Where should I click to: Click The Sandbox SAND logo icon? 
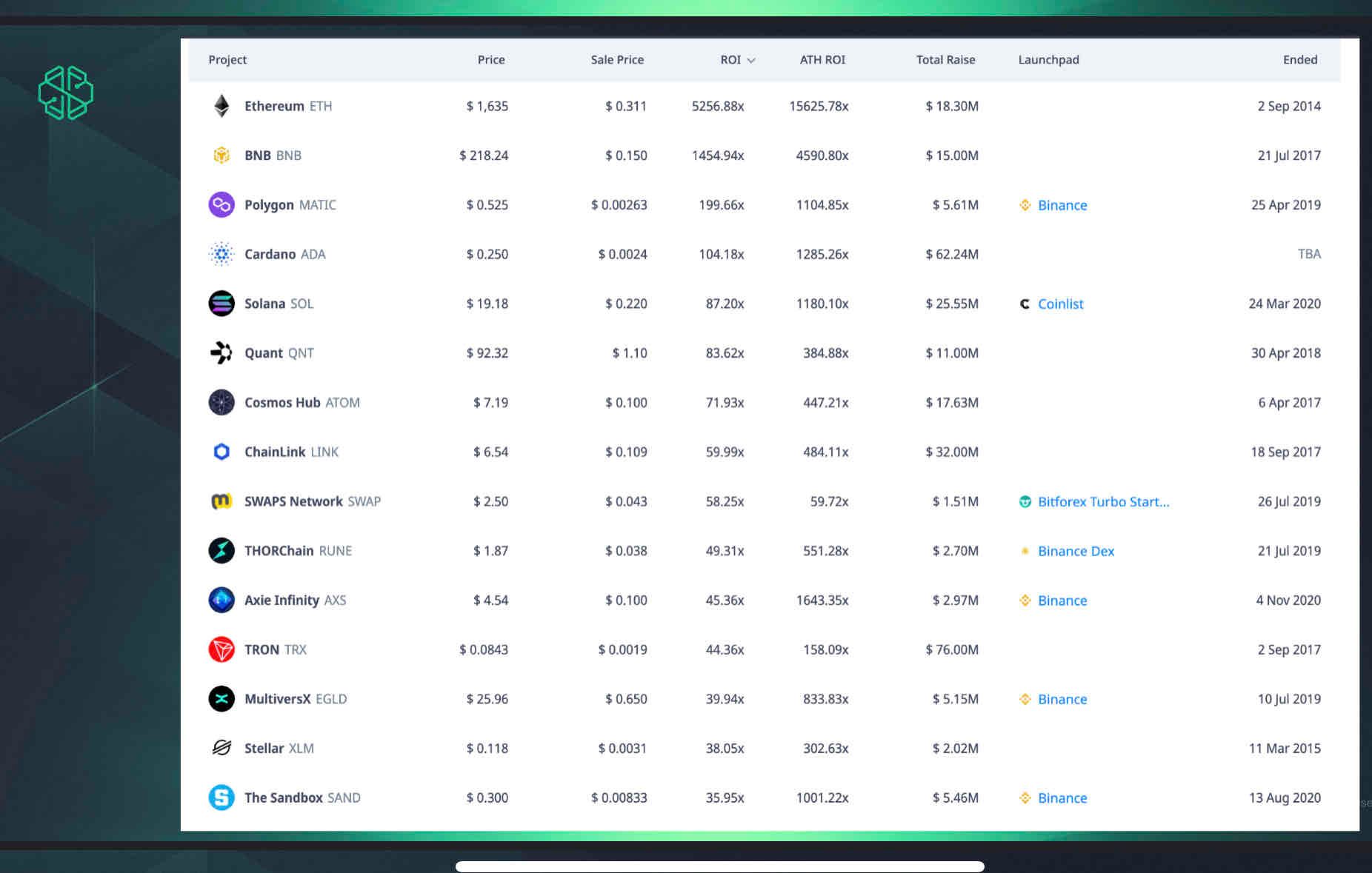(x=222, y=797)
